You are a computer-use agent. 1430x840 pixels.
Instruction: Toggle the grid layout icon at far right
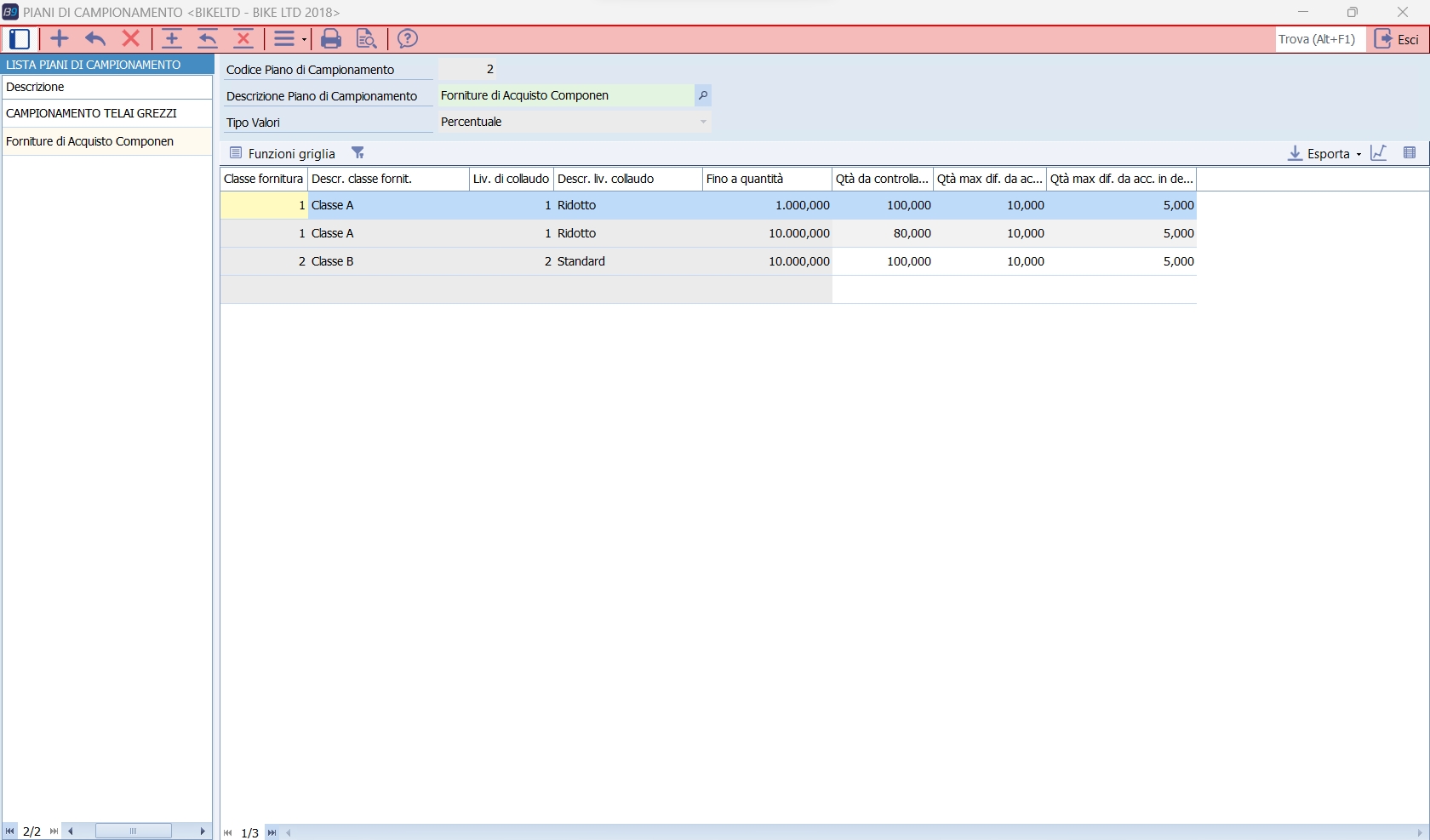click(x=1410, y=153)
